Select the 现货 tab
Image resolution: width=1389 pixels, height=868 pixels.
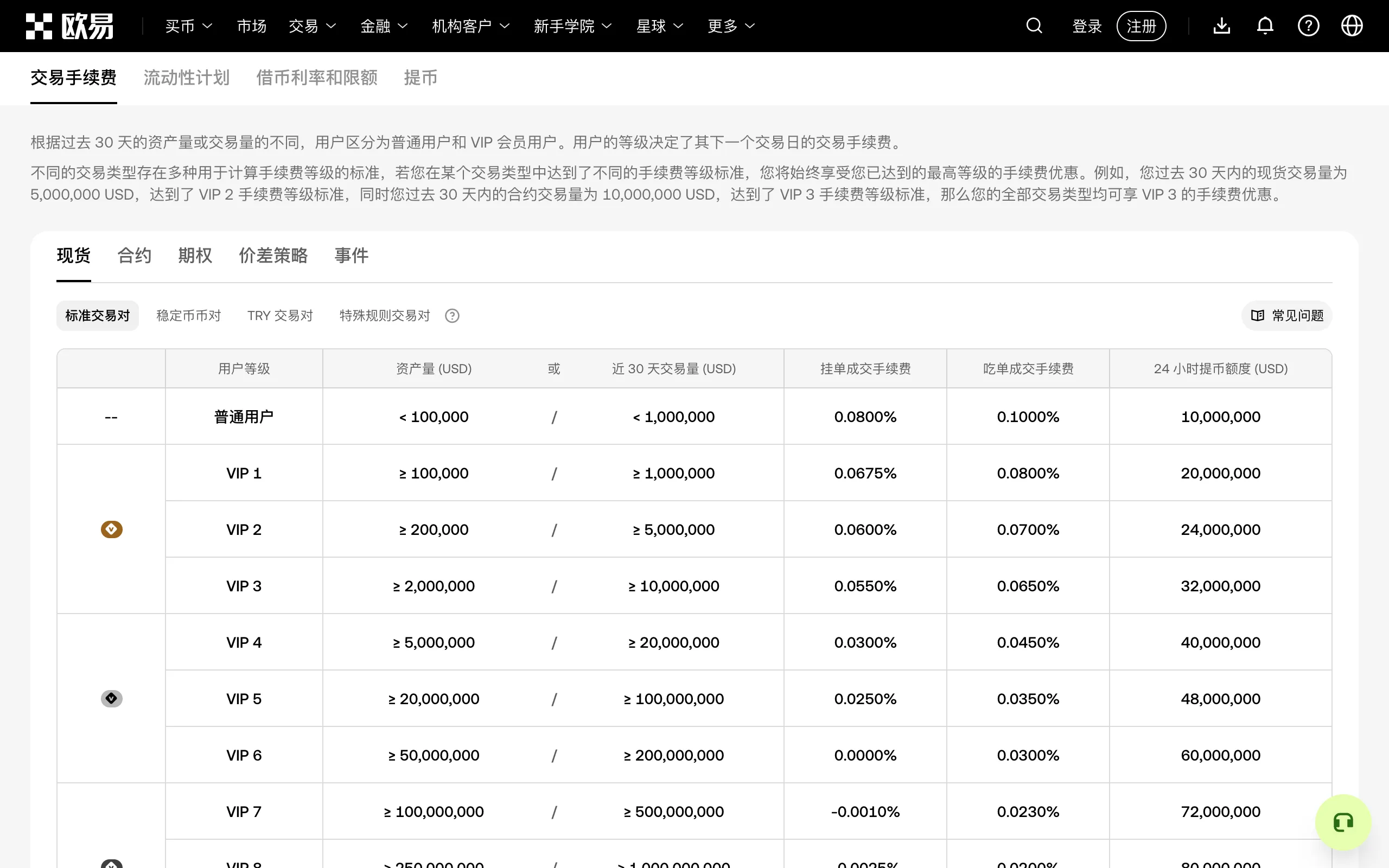(x=73, y=256)
